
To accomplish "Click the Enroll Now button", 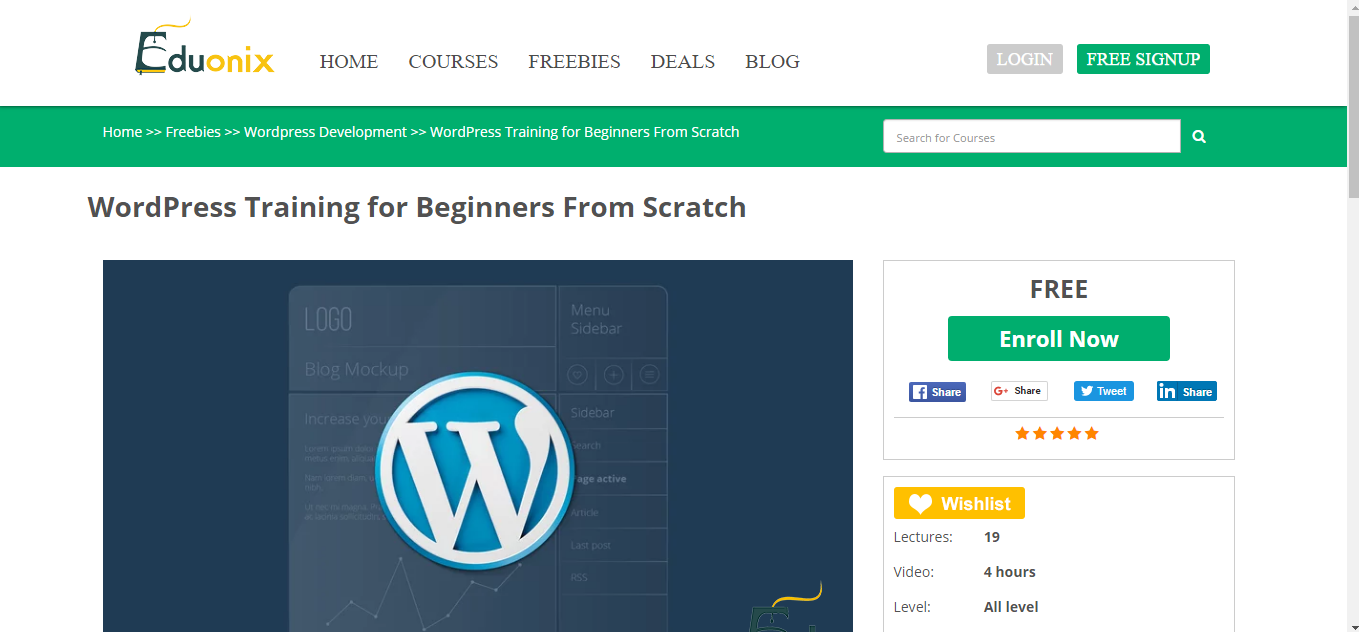I will tap(1059, 339).
